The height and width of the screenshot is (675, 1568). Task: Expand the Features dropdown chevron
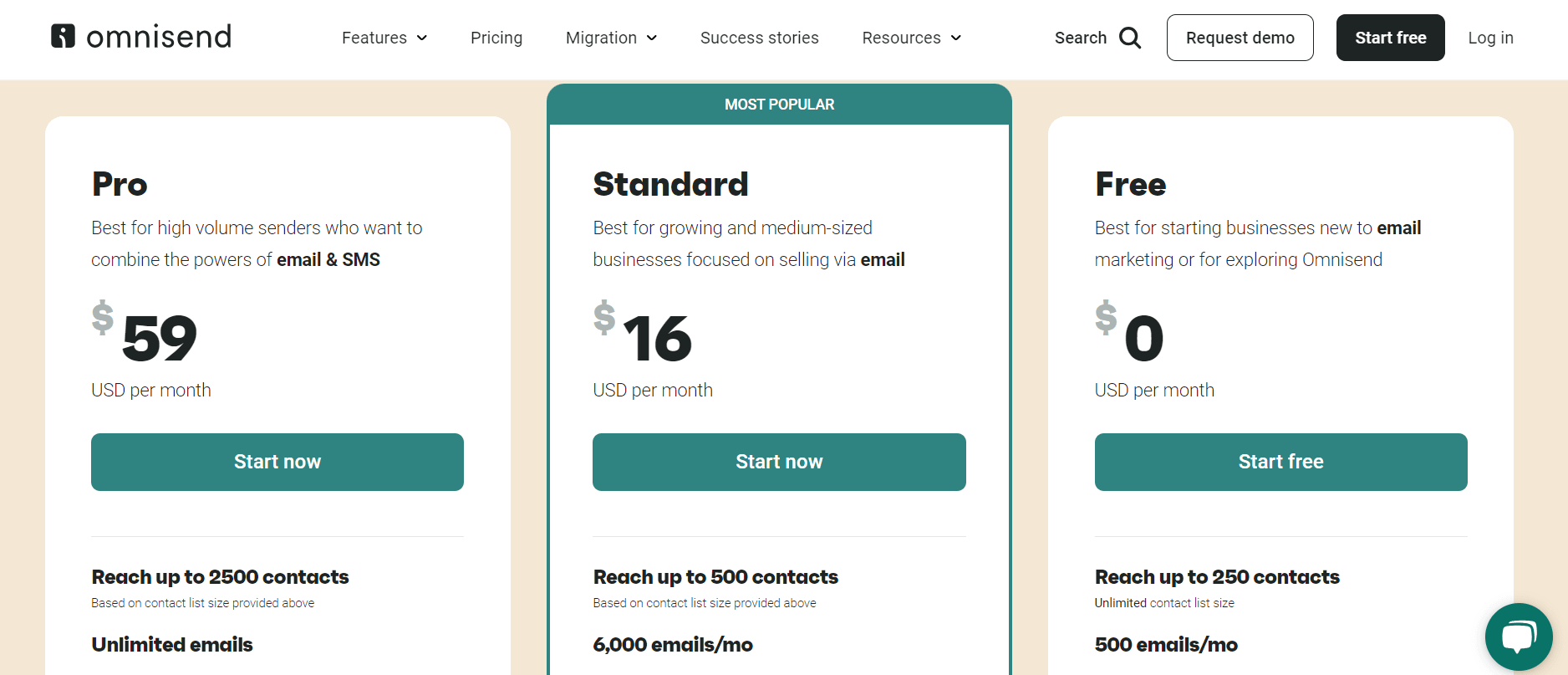tap(422, 38)
